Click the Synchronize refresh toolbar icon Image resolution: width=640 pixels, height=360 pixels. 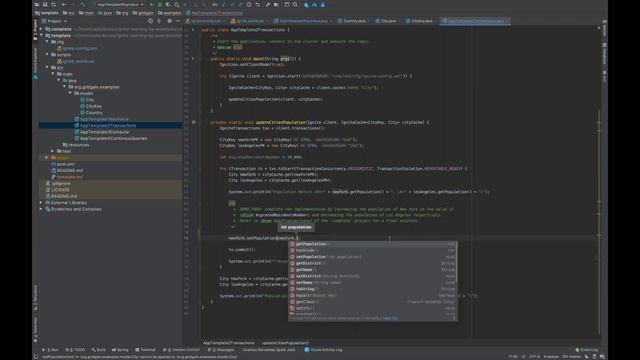53,4
